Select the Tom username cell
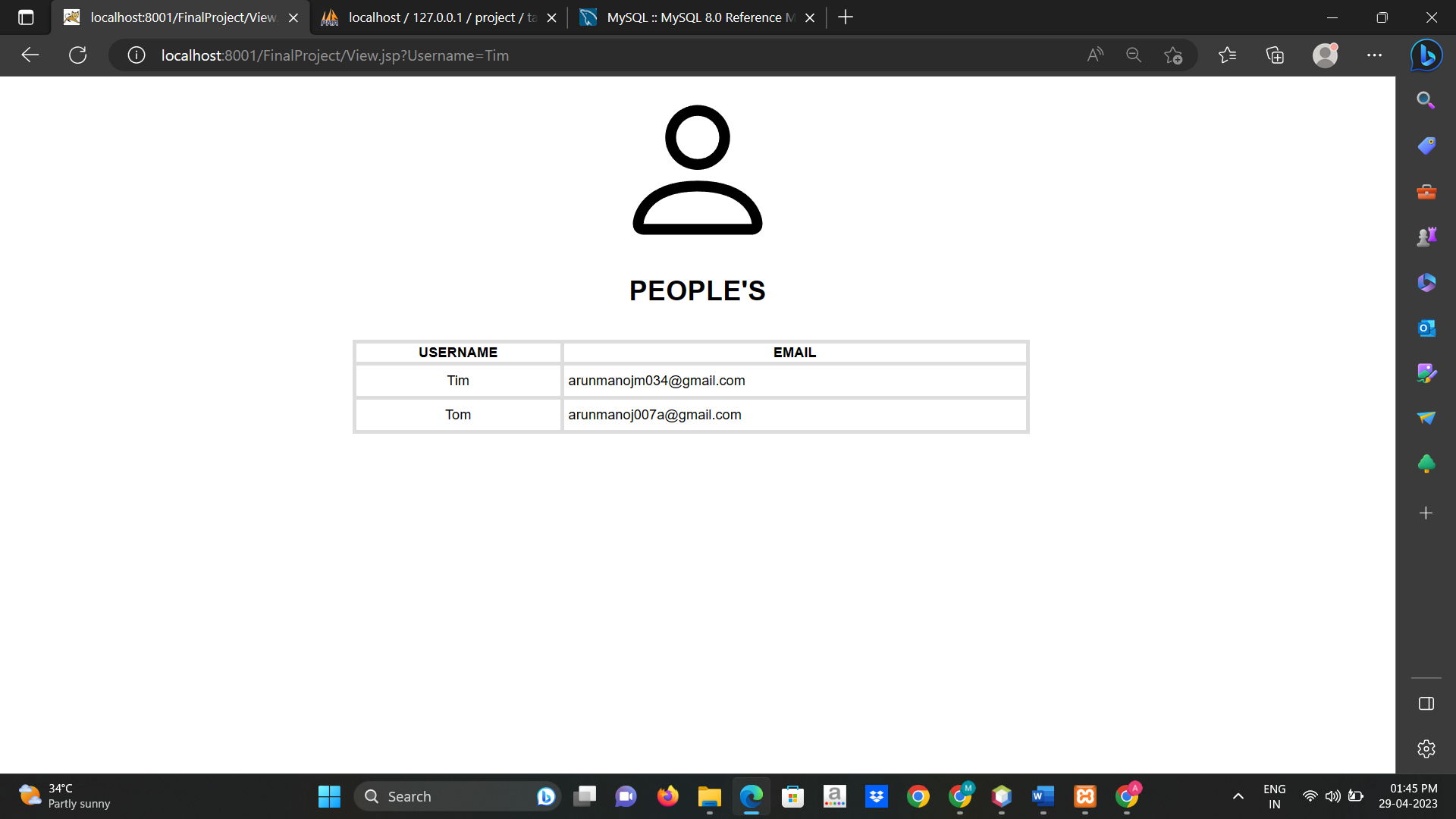Image resolution: width=1456 pixels, height=819 pixels. pyautogui.click(x=458, y=415)
